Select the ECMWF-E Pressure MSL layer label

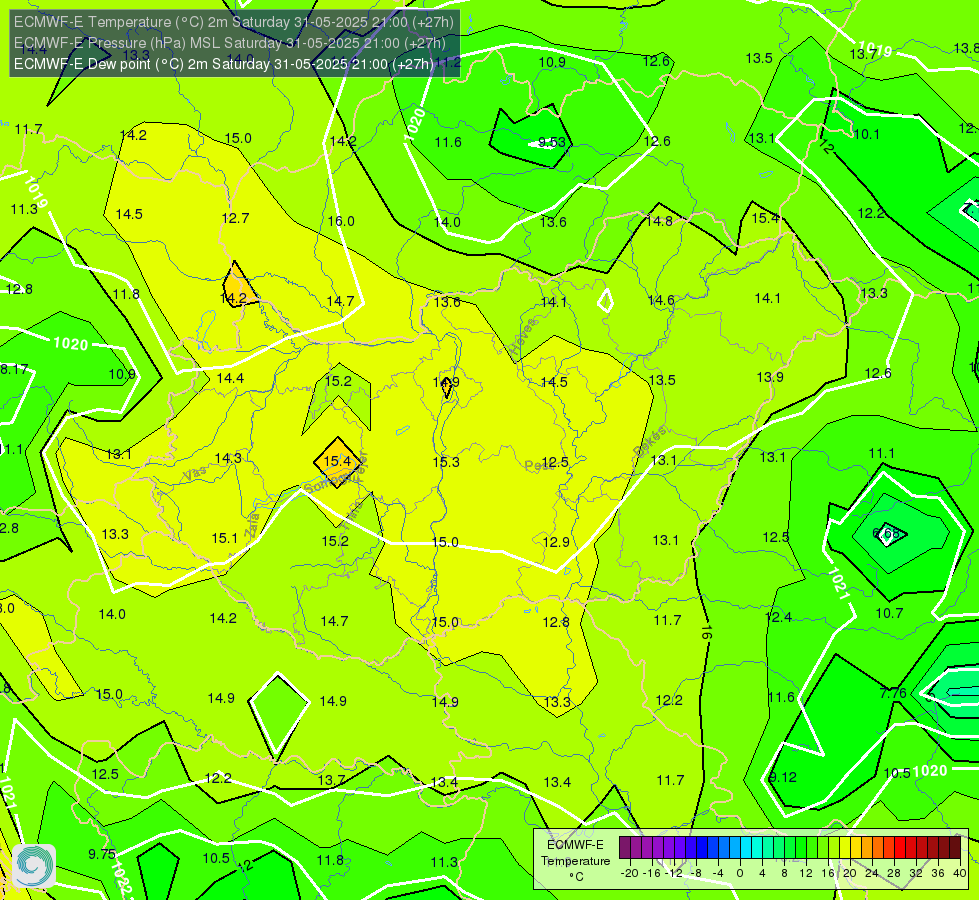tap(230, 43)
